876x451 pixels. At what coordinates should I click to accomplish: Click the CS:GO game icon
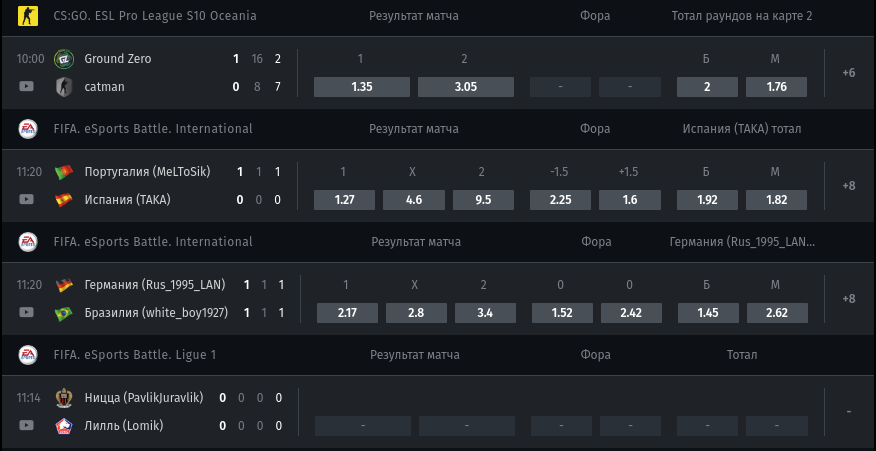pyautogui.click(x=27, y=16)
